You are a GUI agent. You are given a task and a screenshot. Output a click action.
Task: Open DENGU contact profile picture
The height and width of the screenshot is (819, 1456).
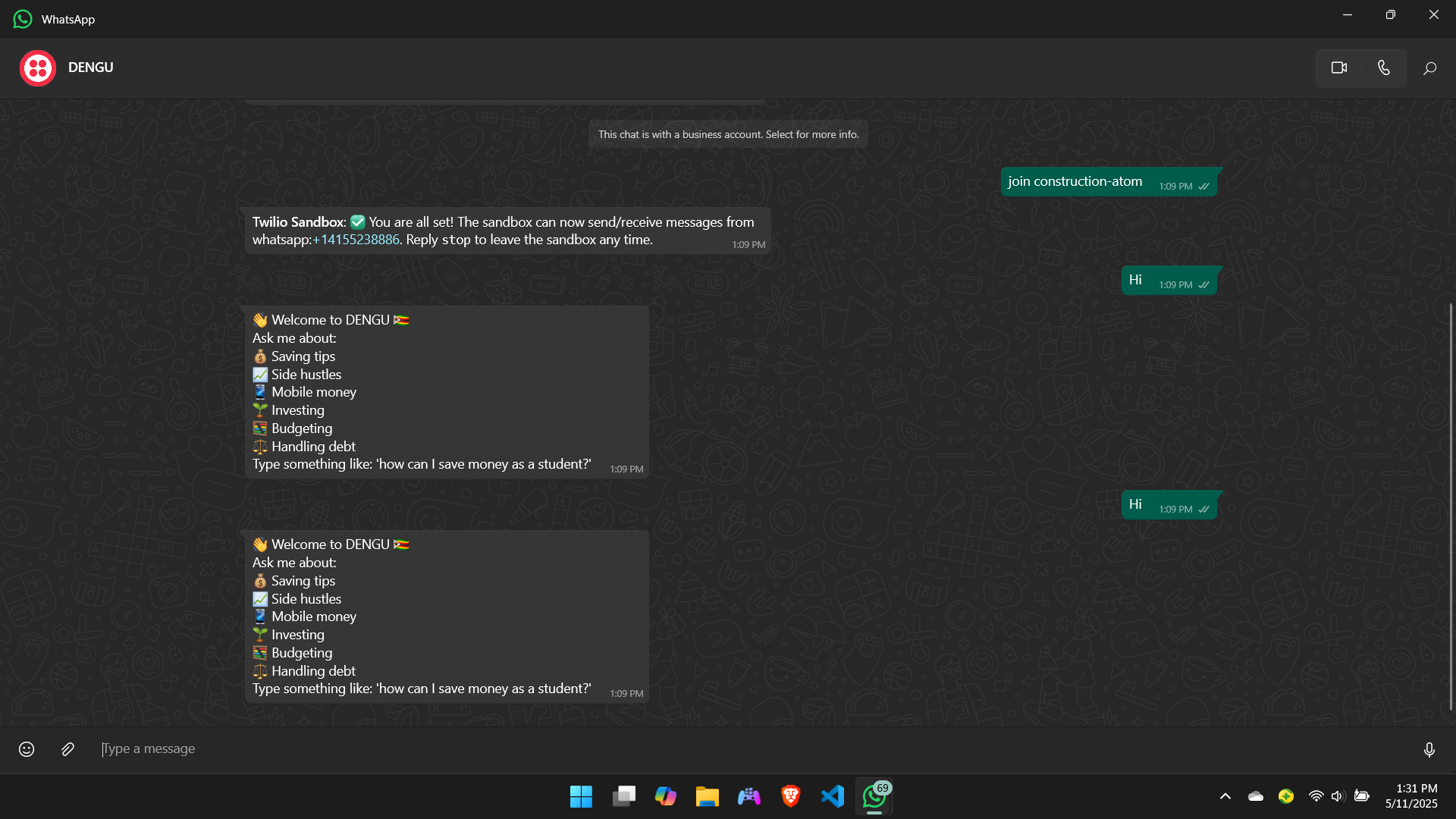click(x=38, y=68)
